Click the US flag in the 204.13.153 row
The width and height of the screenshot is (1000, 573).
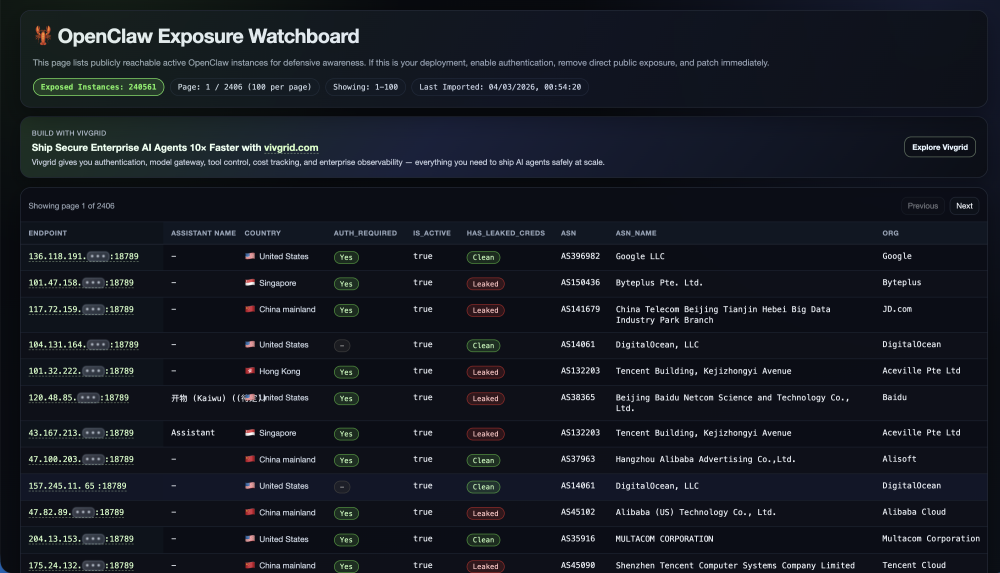[x=250, y=539]
